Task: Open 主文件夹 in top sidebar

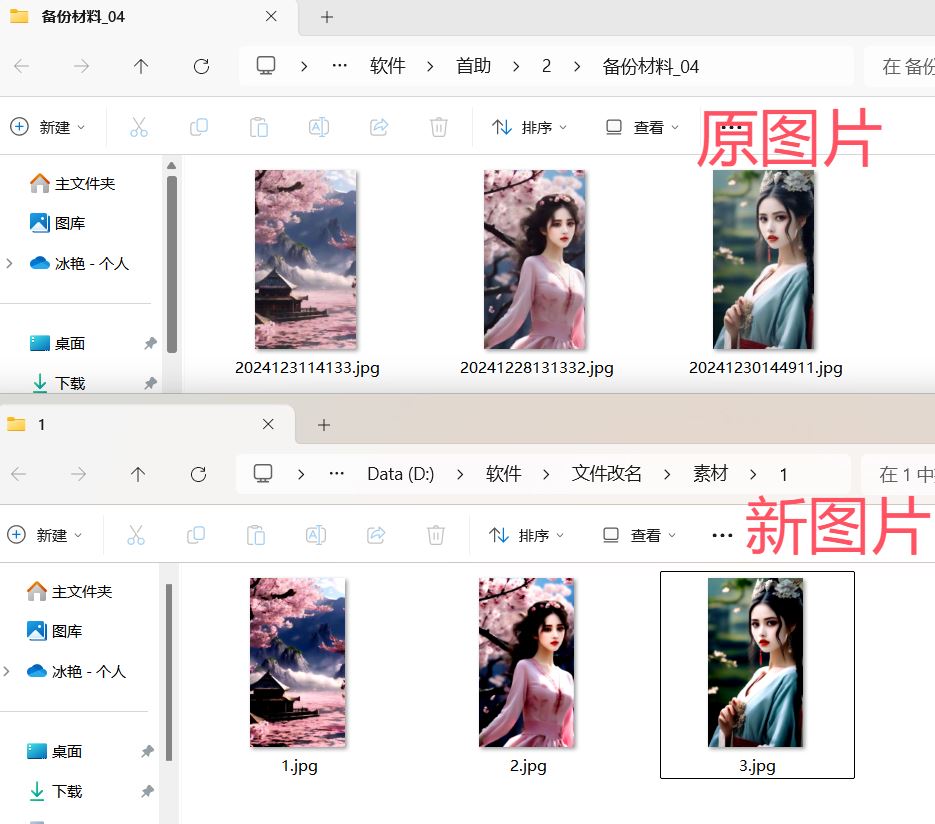Action: (73, 183)
